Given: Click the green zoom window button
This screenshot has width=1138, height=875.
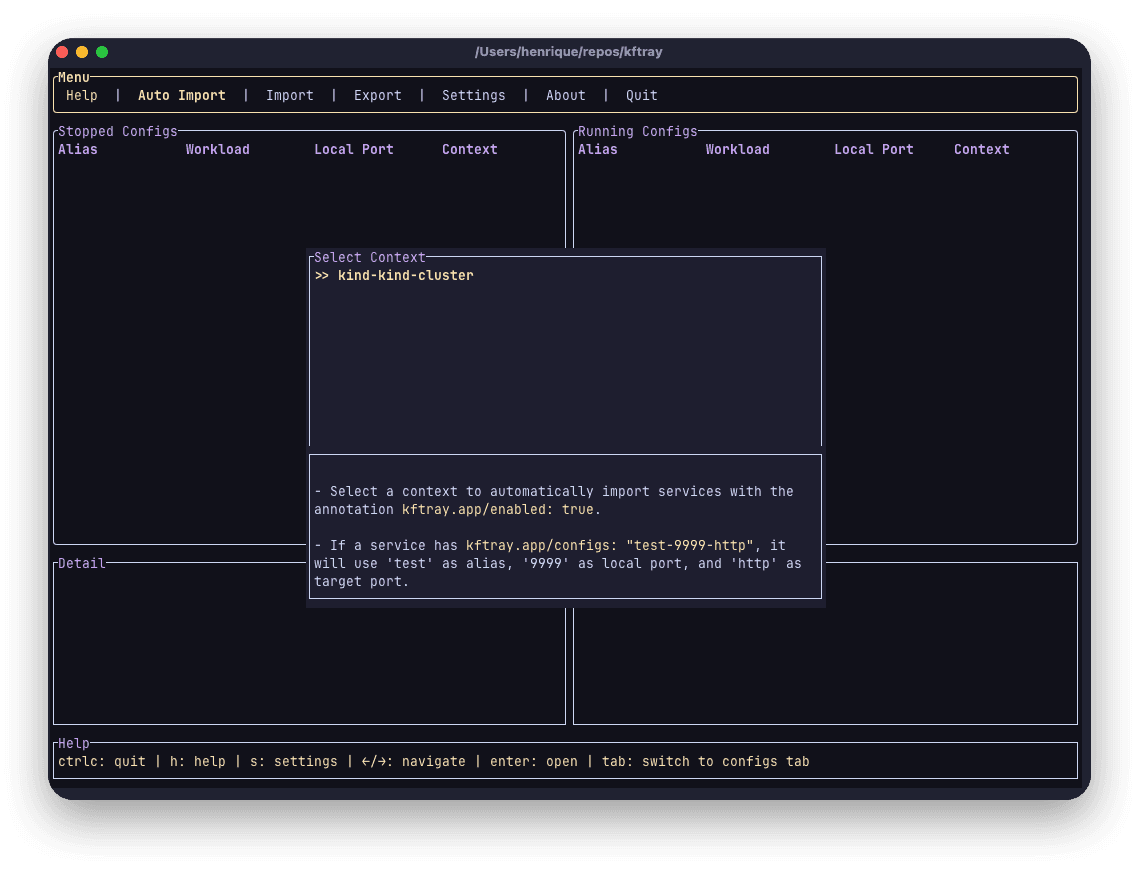Looking at the screenshot, I should point(102,52).
